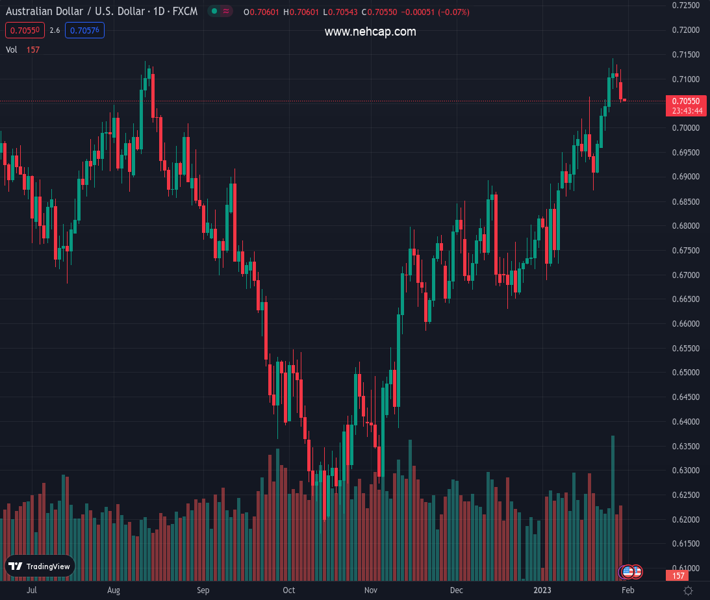Open chart settings gear icon
710x600 pixels.
[688, 591]
